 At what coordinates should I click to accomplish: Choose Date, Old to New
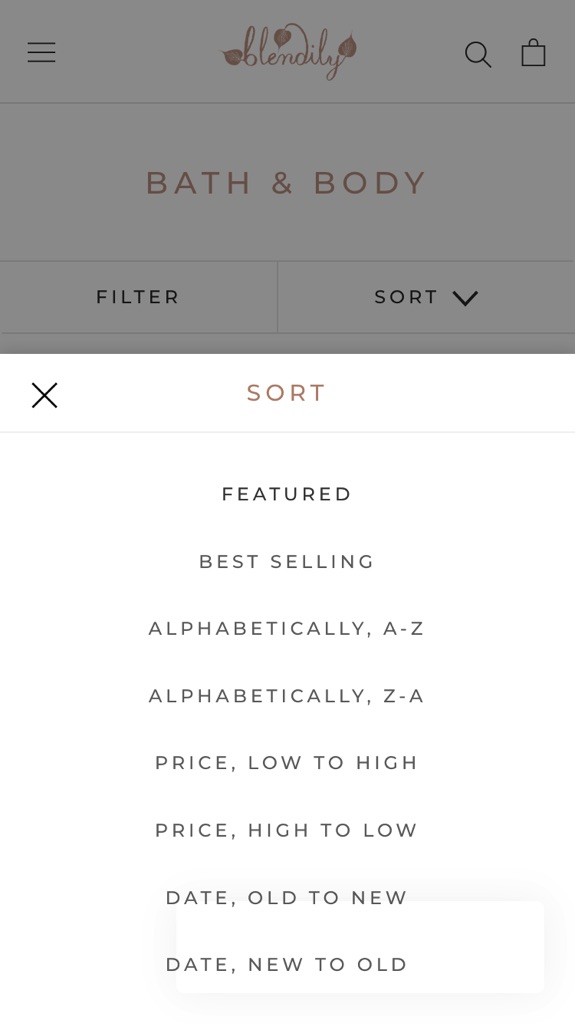[287, 898]
